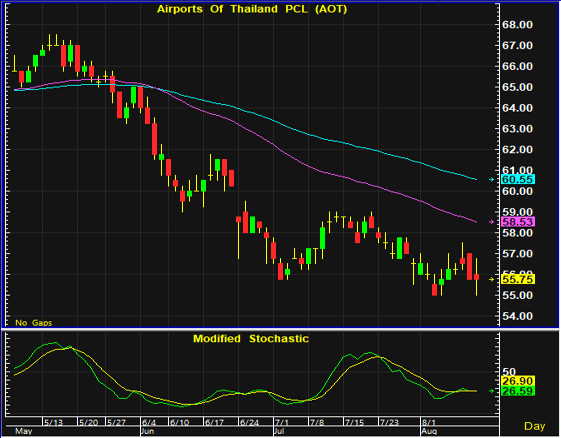Click the Jul month label
This screenshot has height=438, width=561.
279,431
